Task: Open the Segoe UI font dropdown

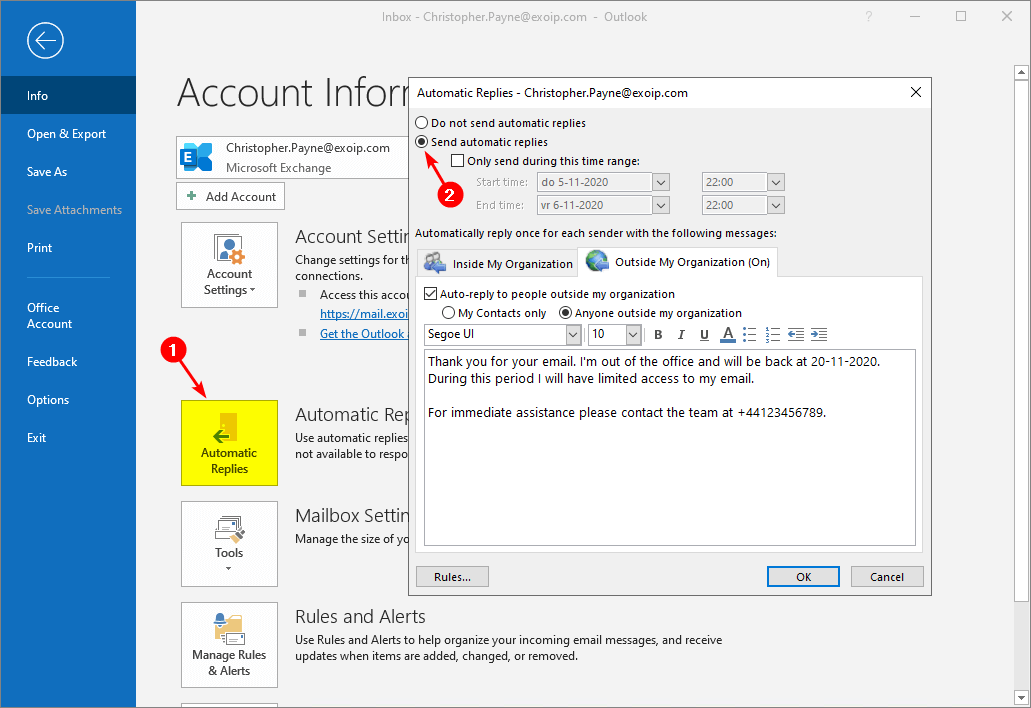Action: tap(571, 334)
